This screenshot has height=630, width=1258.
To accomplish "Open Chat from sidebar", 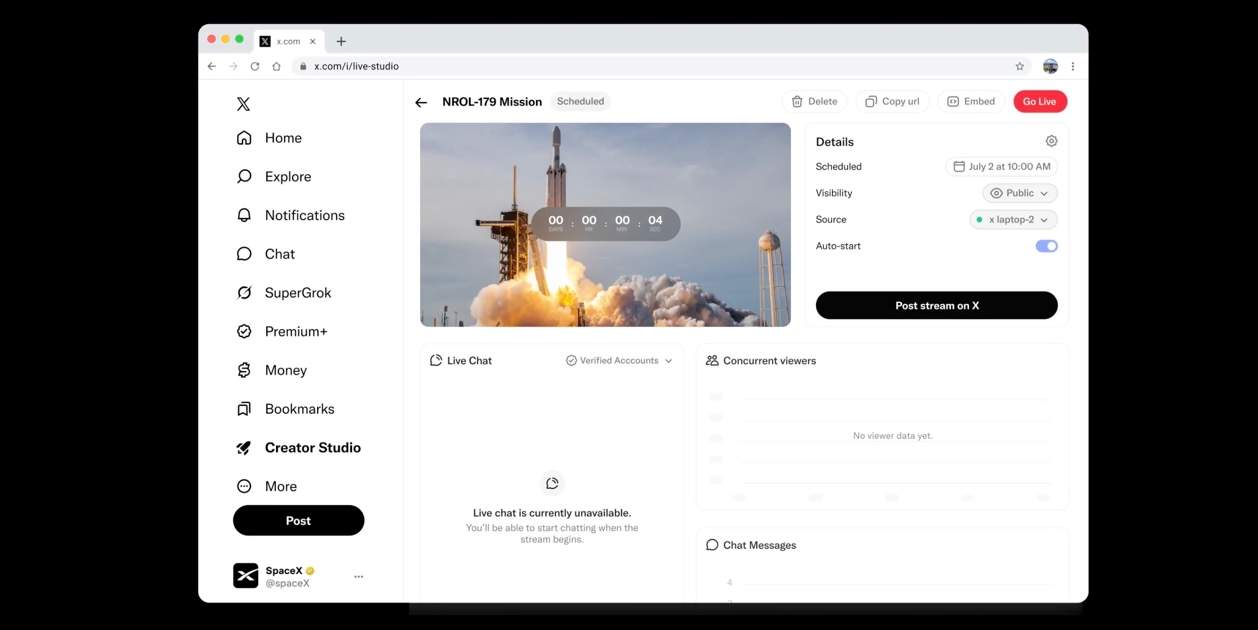I will [x=265, y=254].
